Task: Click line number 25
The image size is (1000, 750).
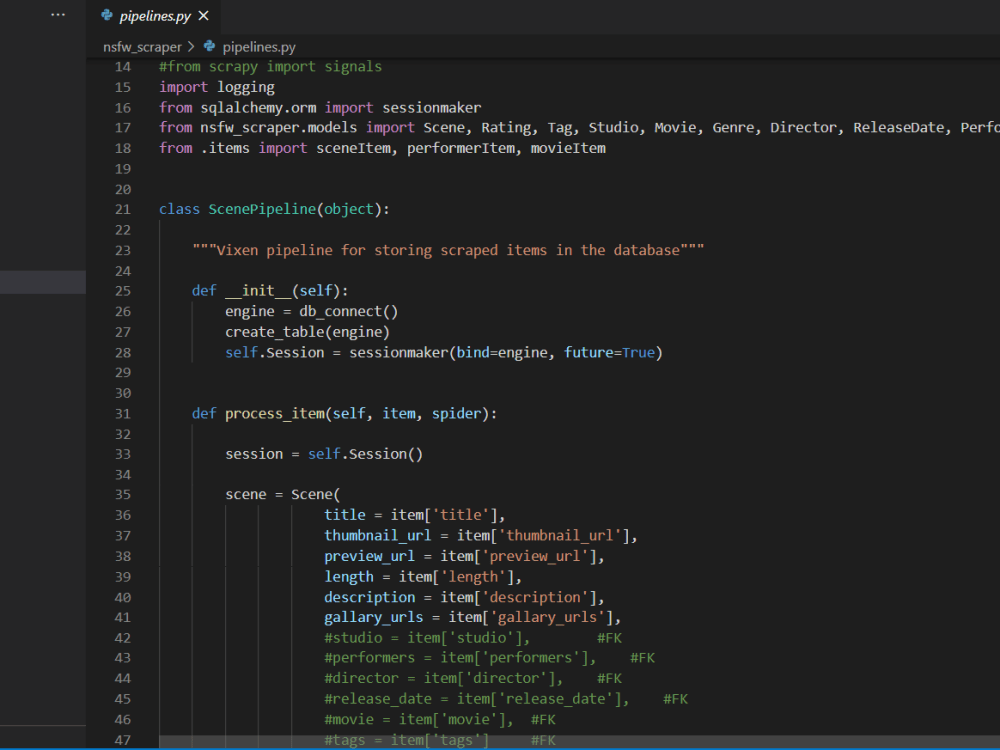Action: pos(122,291)
